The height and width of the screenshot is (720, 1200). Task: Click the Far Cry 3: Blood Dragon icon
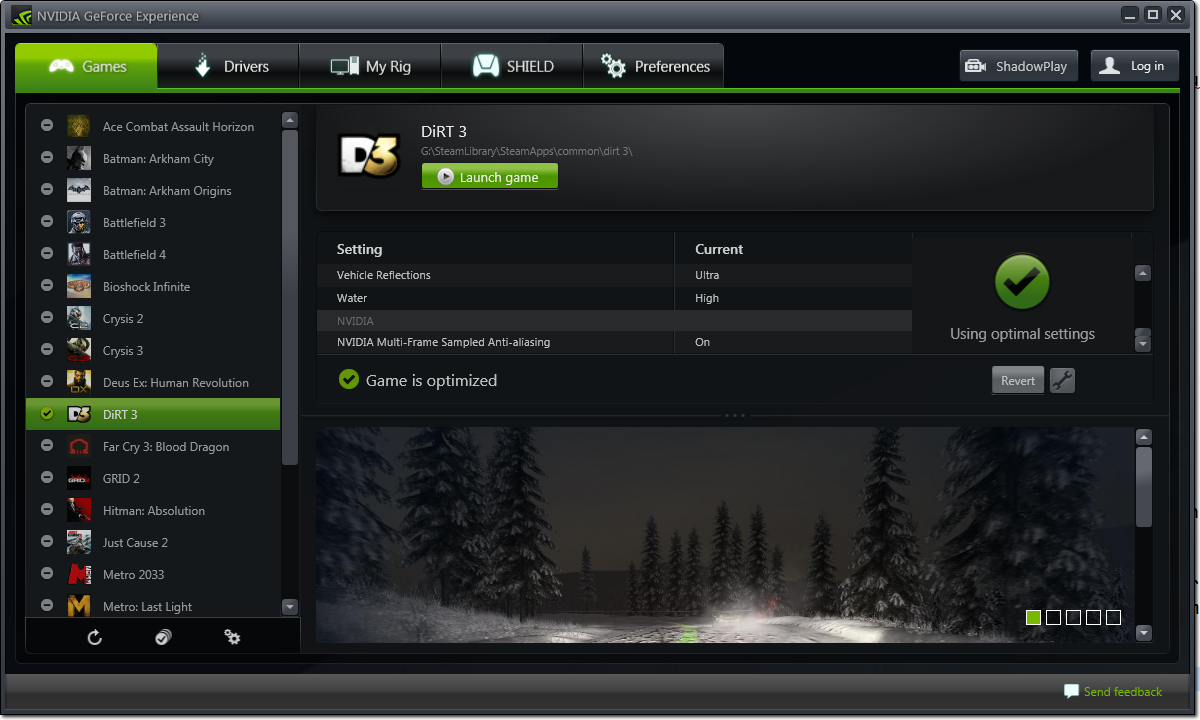(79, 446)
